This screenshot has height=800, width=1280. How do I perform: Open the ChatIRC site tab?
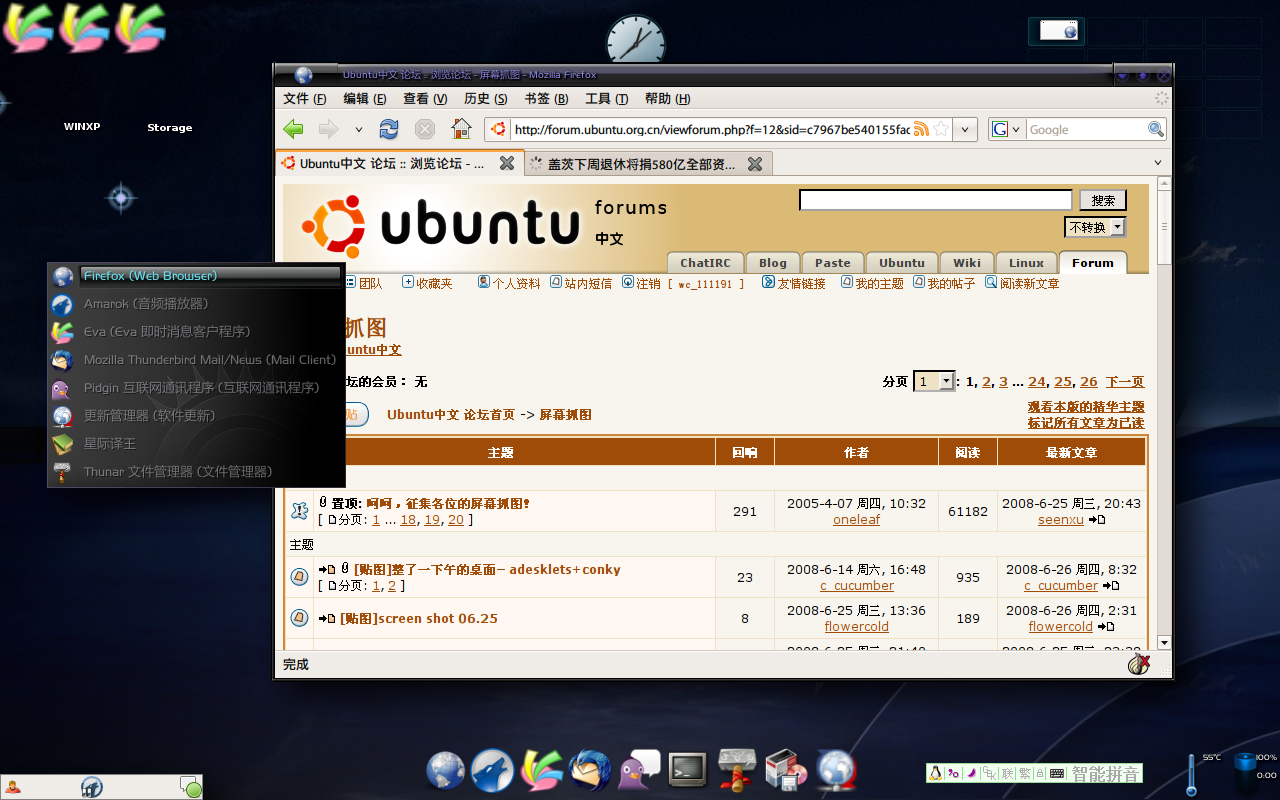705,263
